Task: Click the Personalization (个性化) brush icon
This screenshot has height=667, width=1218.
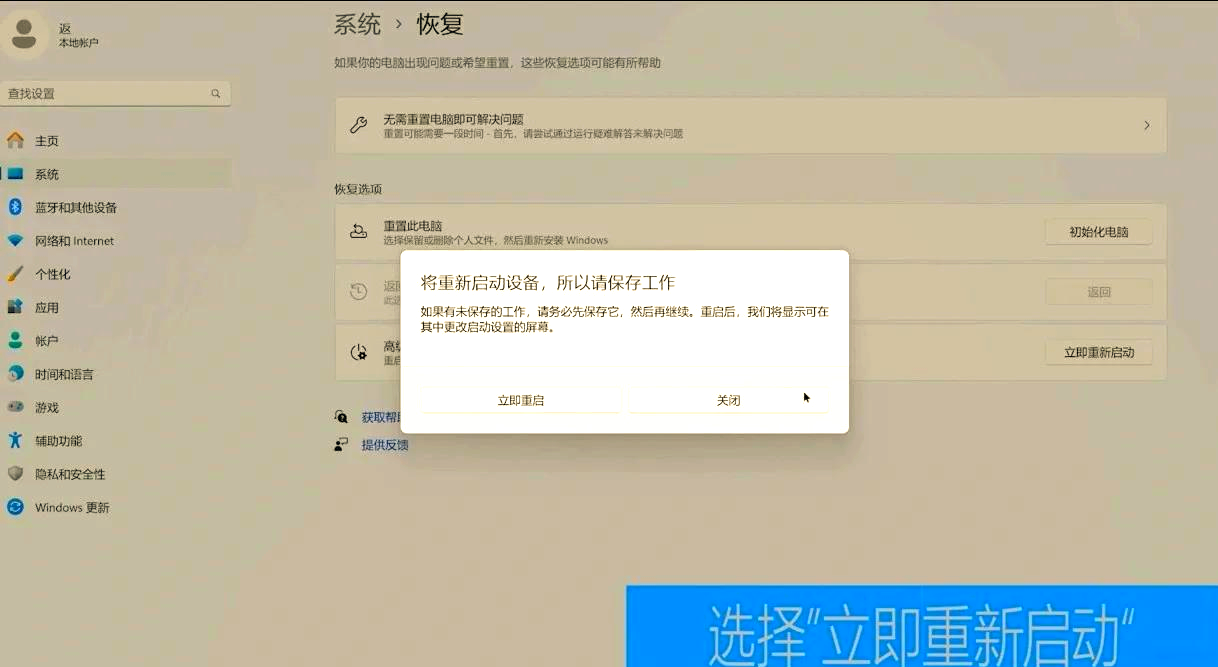Action: (x=15, y=274)
